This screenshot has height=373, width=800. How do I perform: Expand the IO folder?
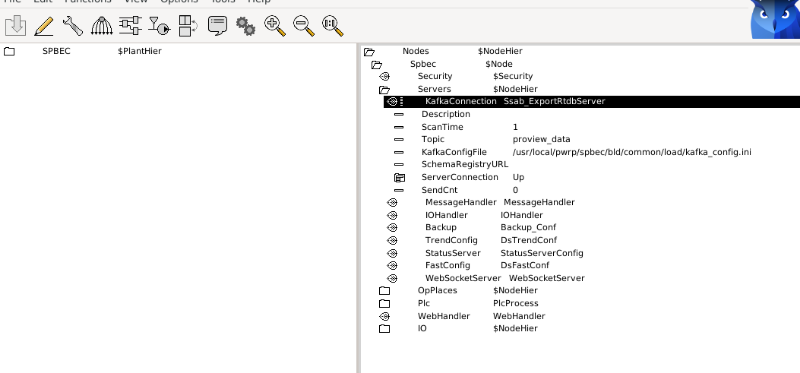(384, 329)
